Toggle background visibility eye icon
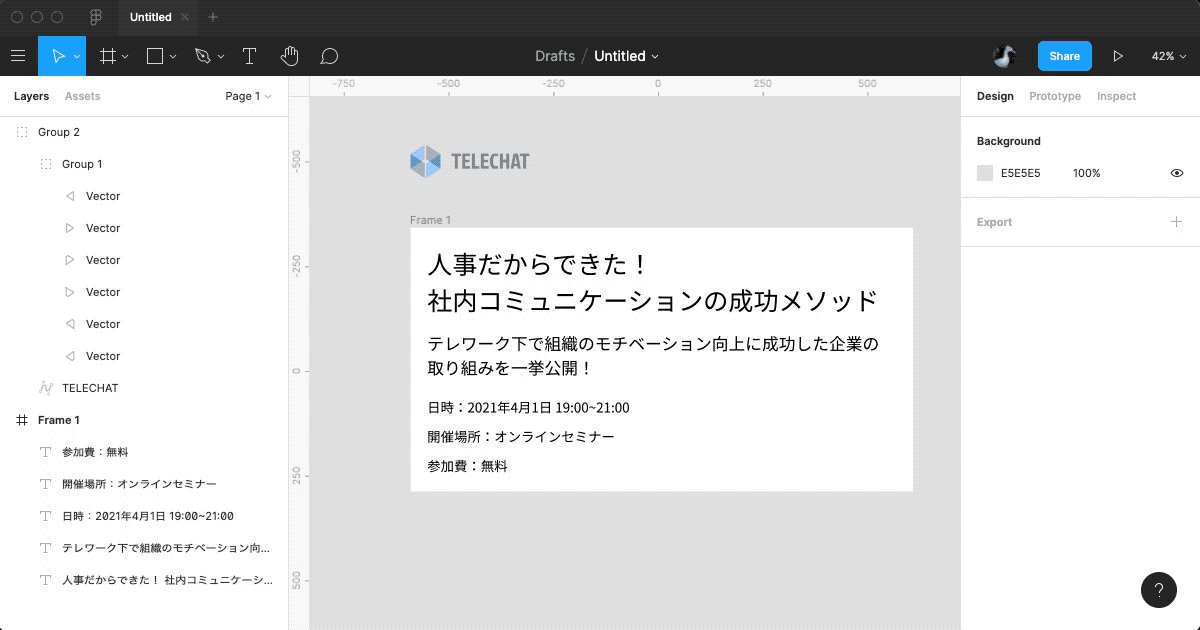 click(x=1177, y=173)
